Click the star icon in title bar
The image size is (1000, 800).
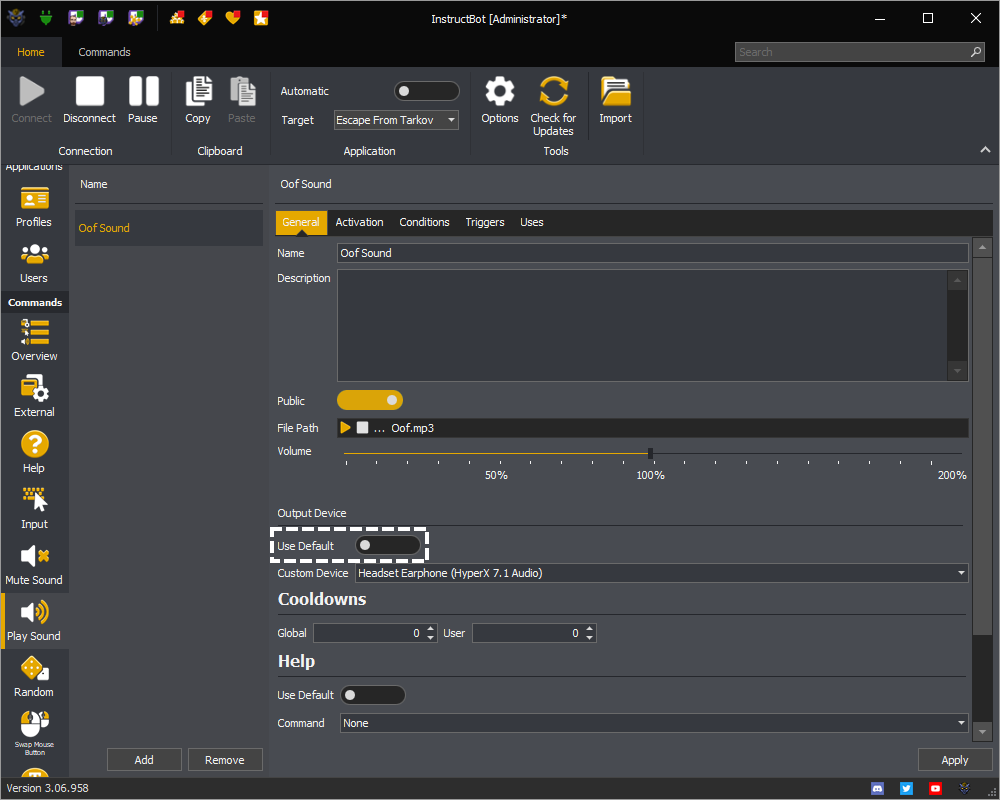click(x=261, y=18)
